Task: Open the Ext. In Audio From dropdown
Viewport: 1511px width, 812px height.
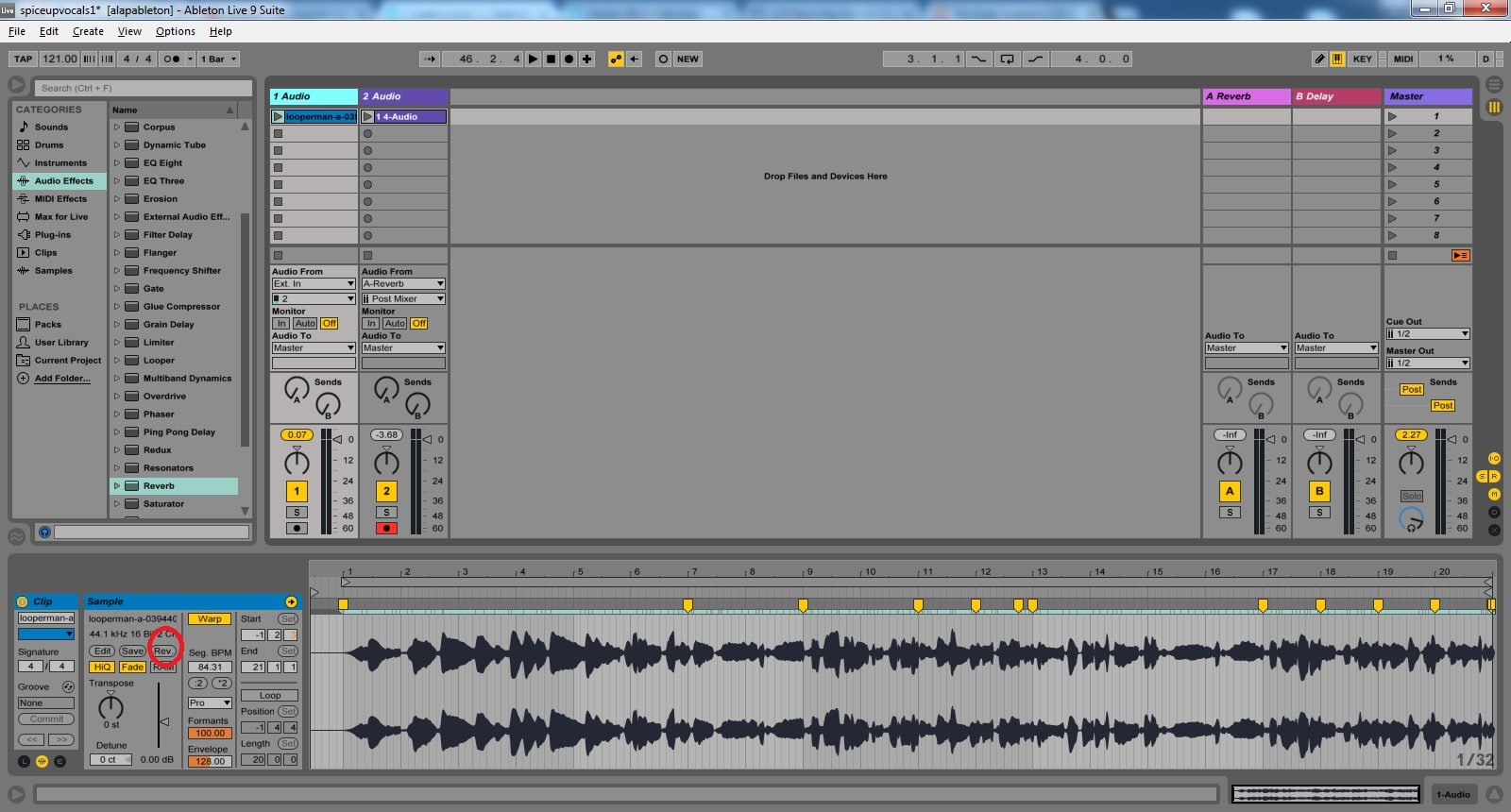Action: 314,284
